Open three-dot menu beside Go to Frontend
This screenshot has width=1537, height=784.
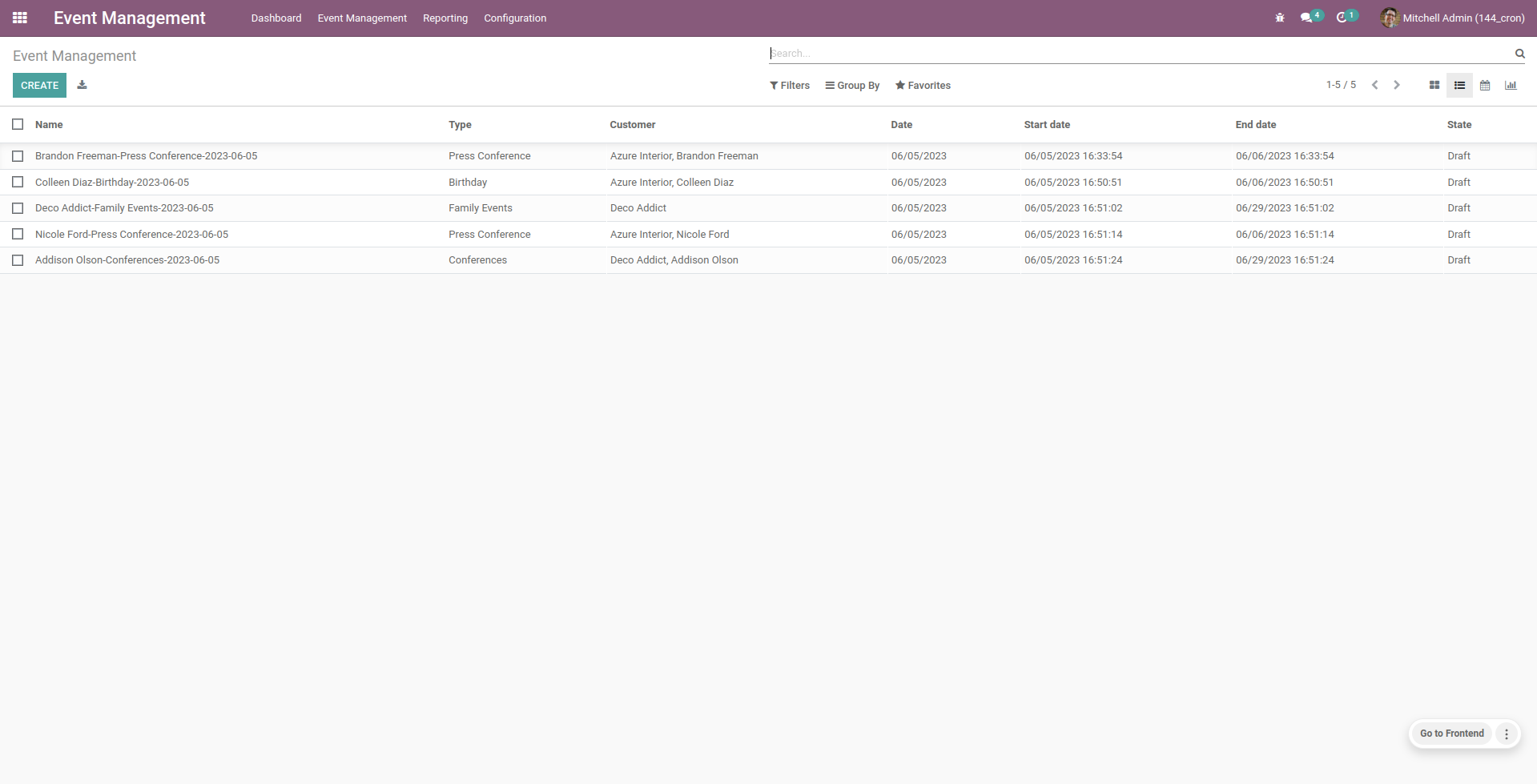coord(1507,734)
